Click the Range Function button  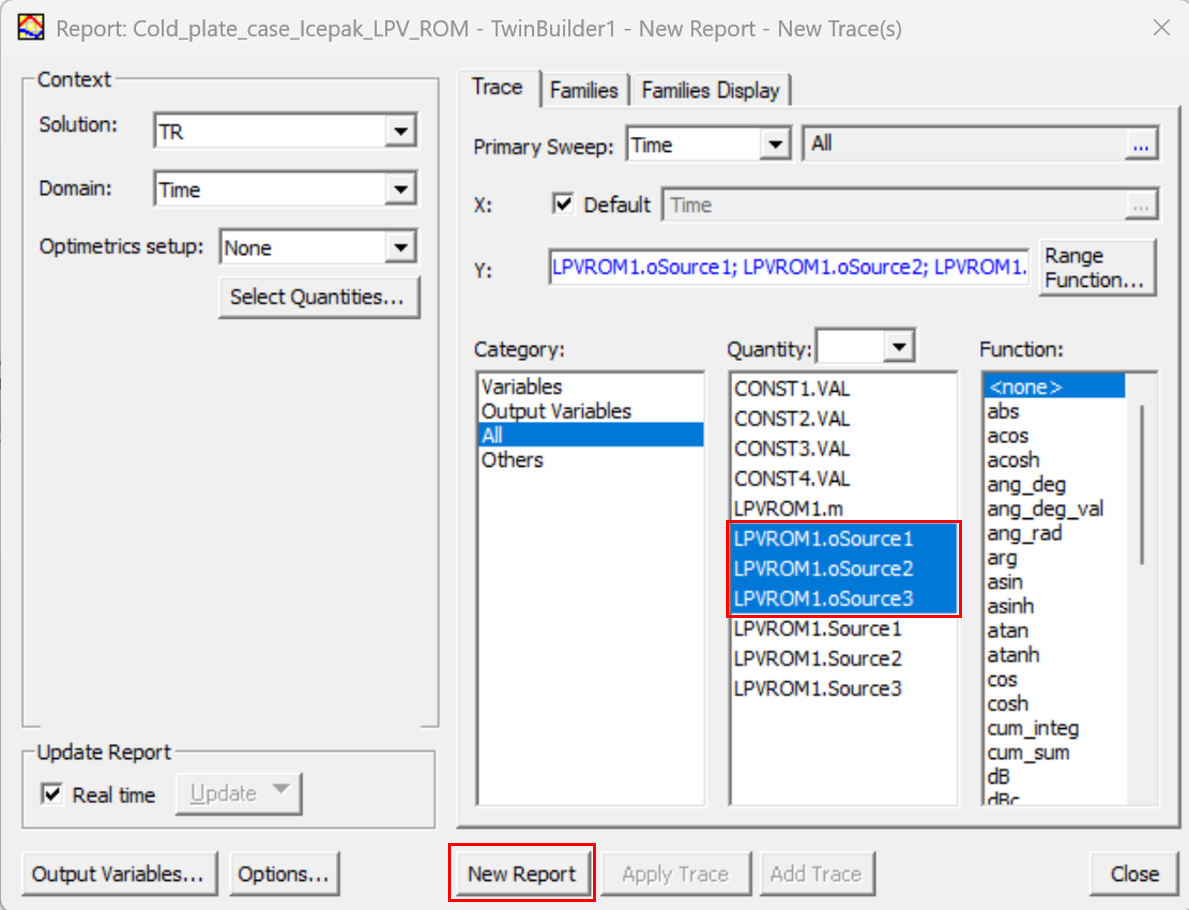pyautogui.click(x=1097, y=268)
